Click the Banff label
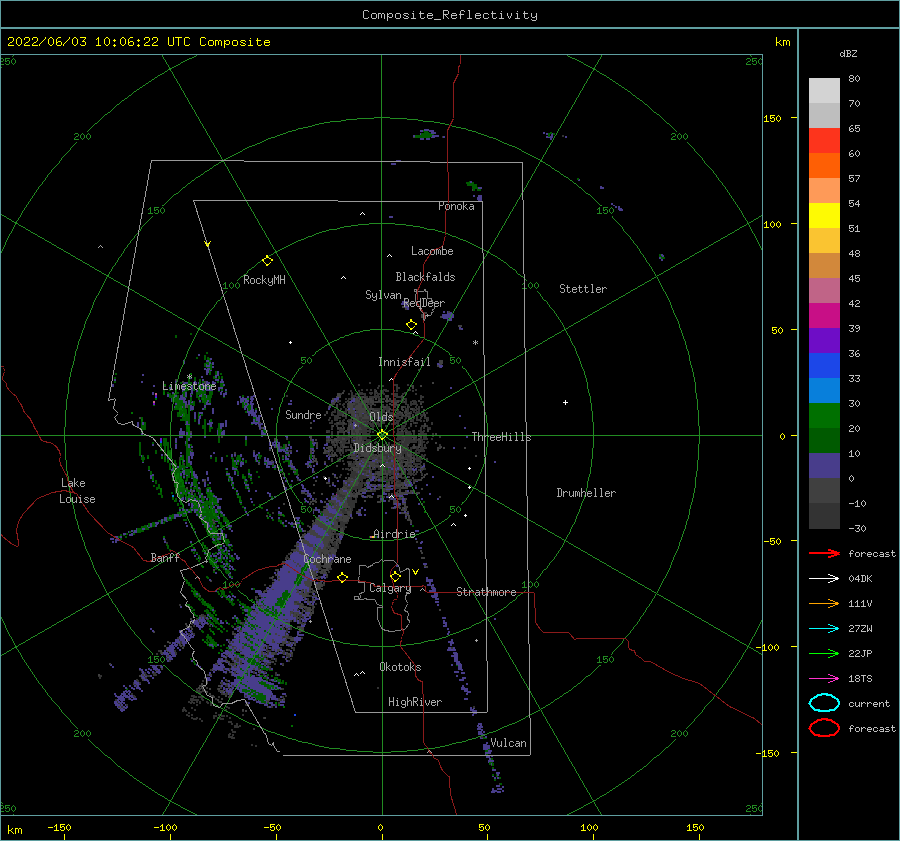 (x=165, y=557)
